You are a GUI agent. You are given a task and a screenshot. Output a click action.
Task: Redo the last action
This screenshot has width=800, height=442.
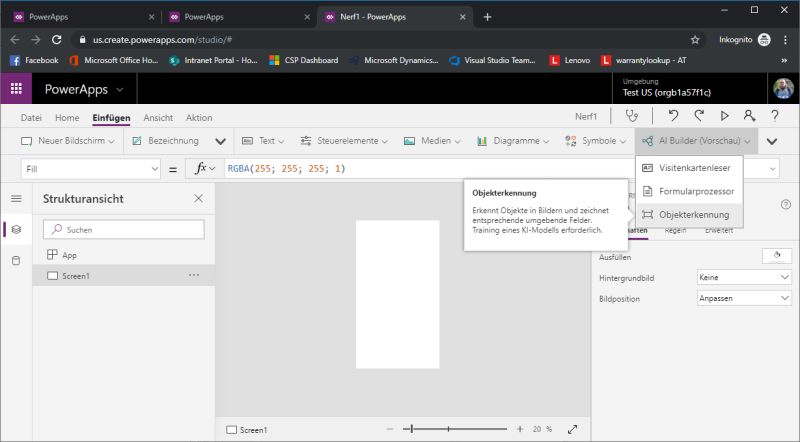(699, 116)
